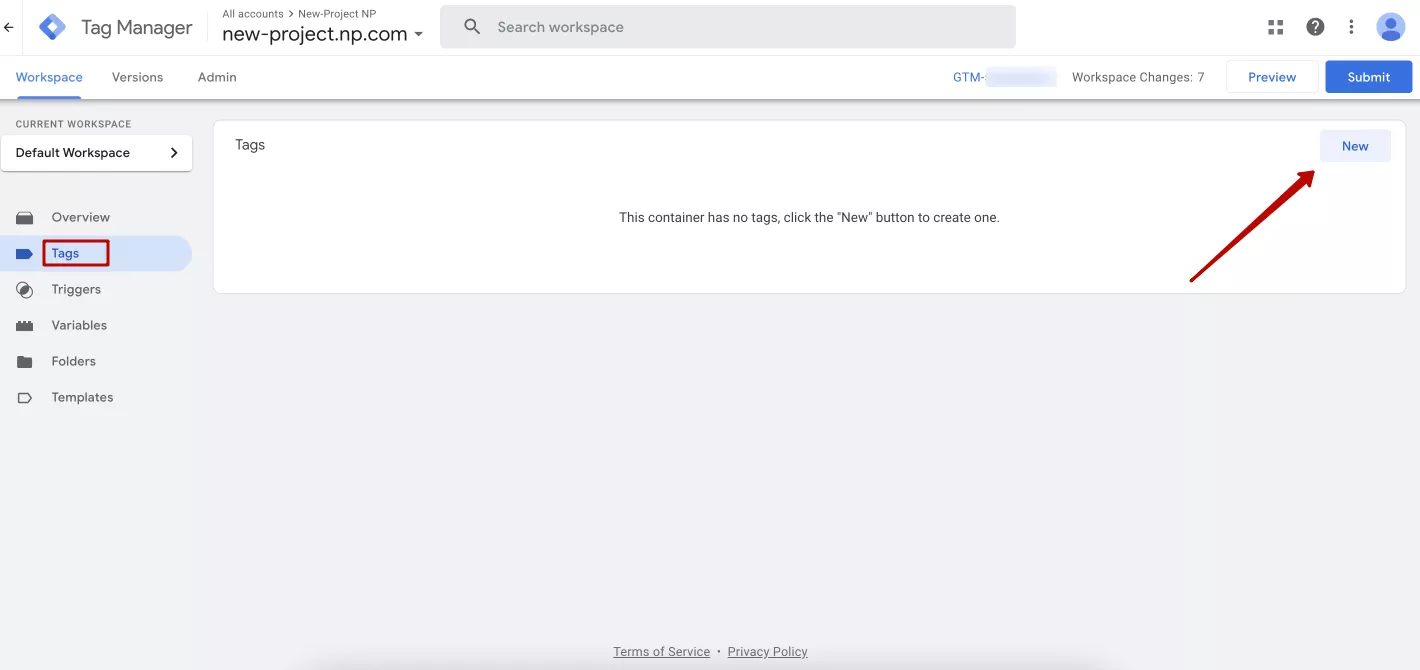The height and width of the screenshot is (670, 1420).
Task: Click the Triggers sidebar icon
Action: tap(25, 290)
